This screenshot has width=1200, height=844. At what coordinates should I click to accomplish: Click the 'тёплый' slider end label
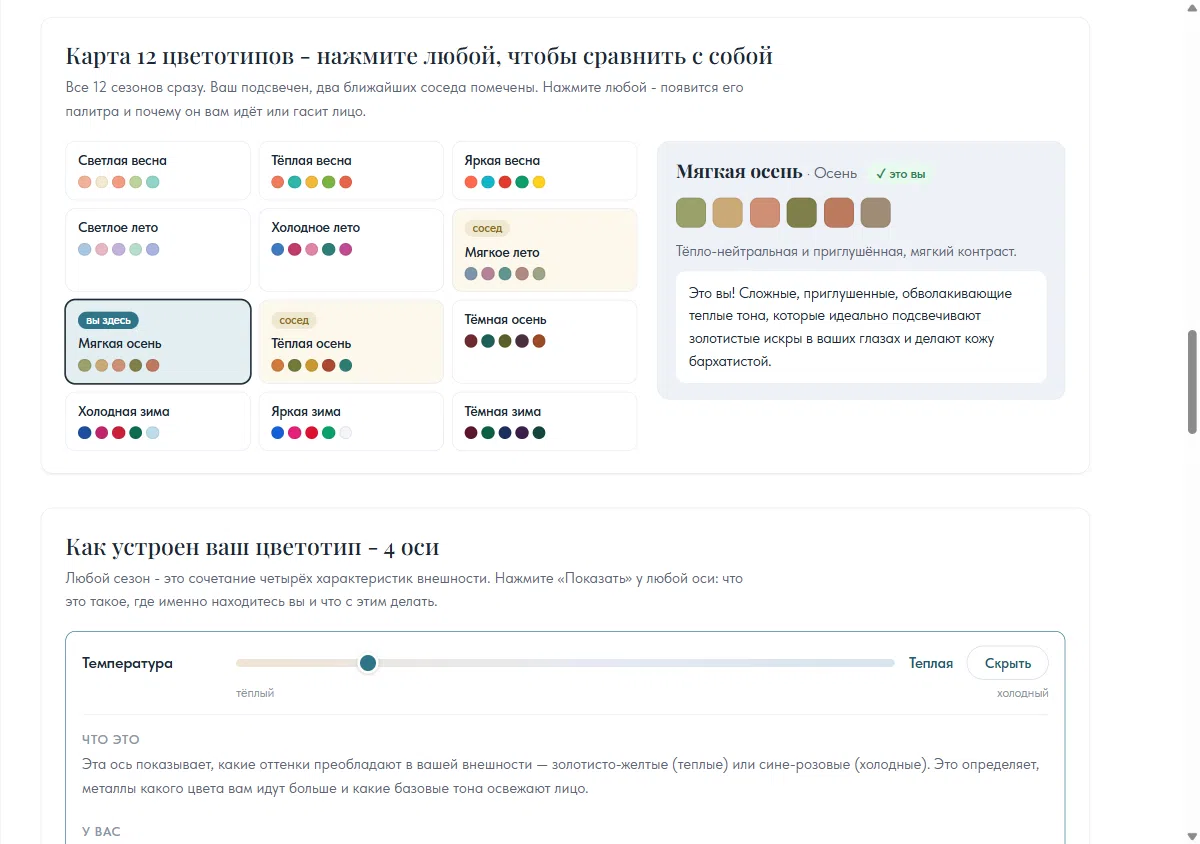pos(255,693)
